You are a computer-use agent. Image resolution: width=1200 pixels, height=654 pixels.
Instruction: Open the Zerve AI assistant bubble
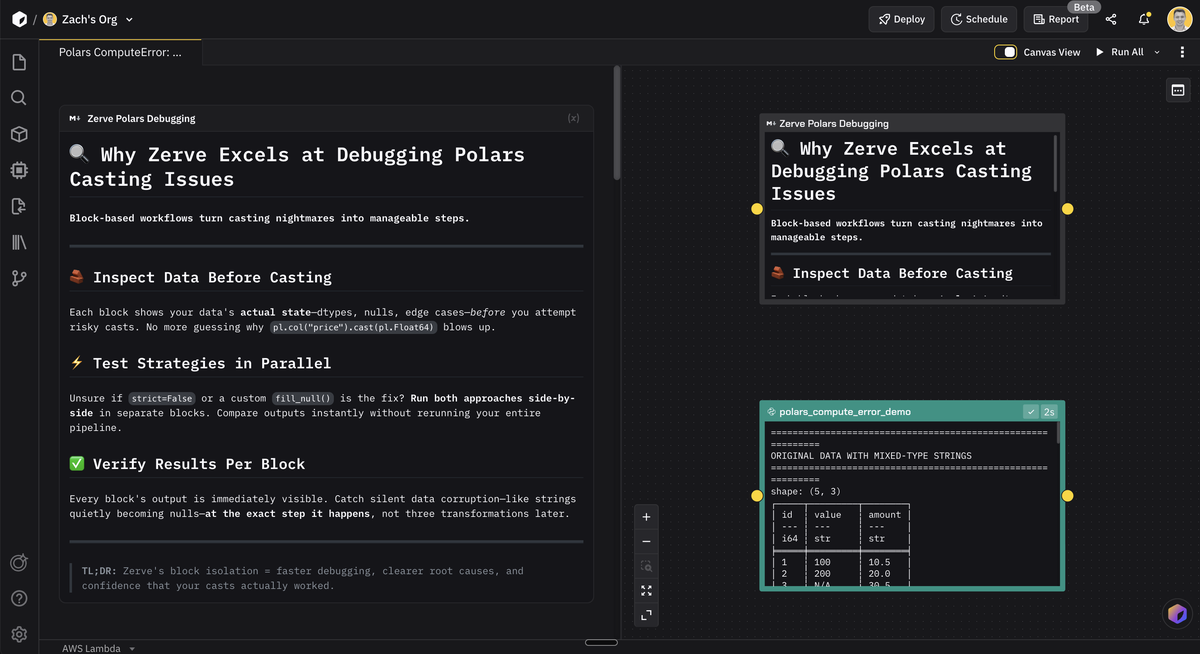tap(1177, 614)
